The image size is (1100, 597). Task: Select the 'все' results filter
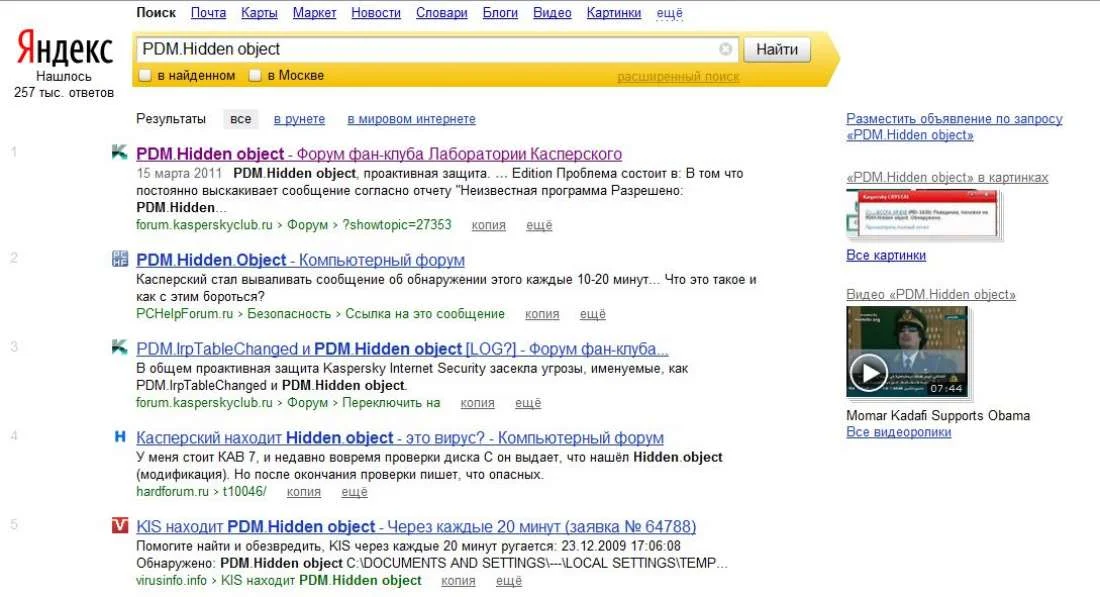pyautogui.click(x=241, y=119)
